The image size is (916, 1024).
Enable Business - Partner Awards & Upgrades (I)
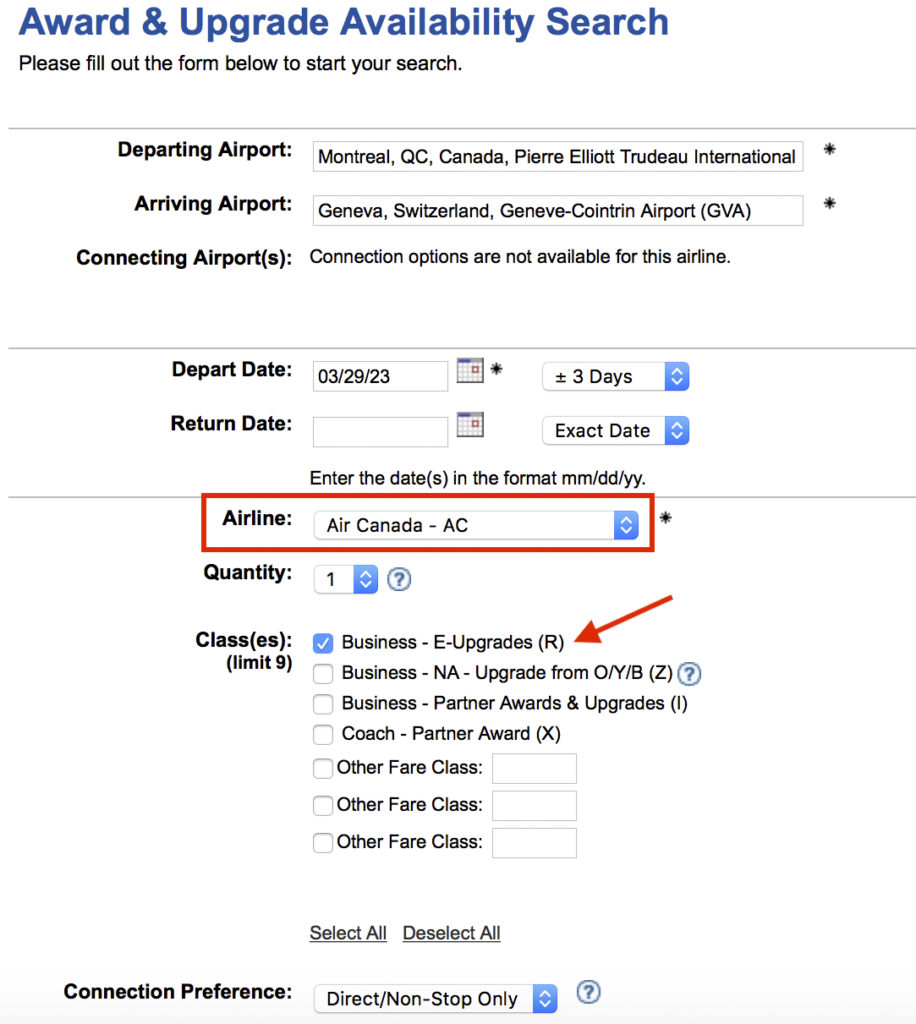click(323, 703)
